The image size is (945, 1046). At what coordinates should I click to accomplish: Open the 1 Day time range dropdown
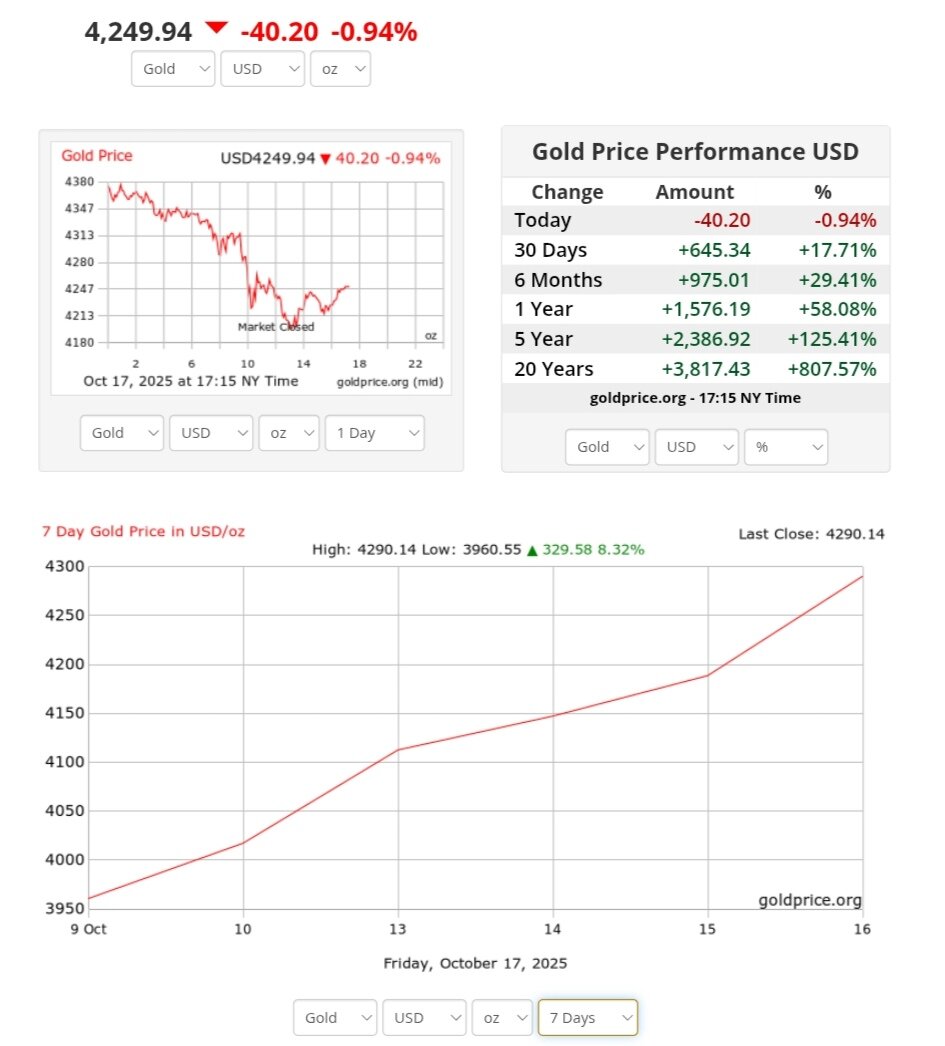point(374,433)
